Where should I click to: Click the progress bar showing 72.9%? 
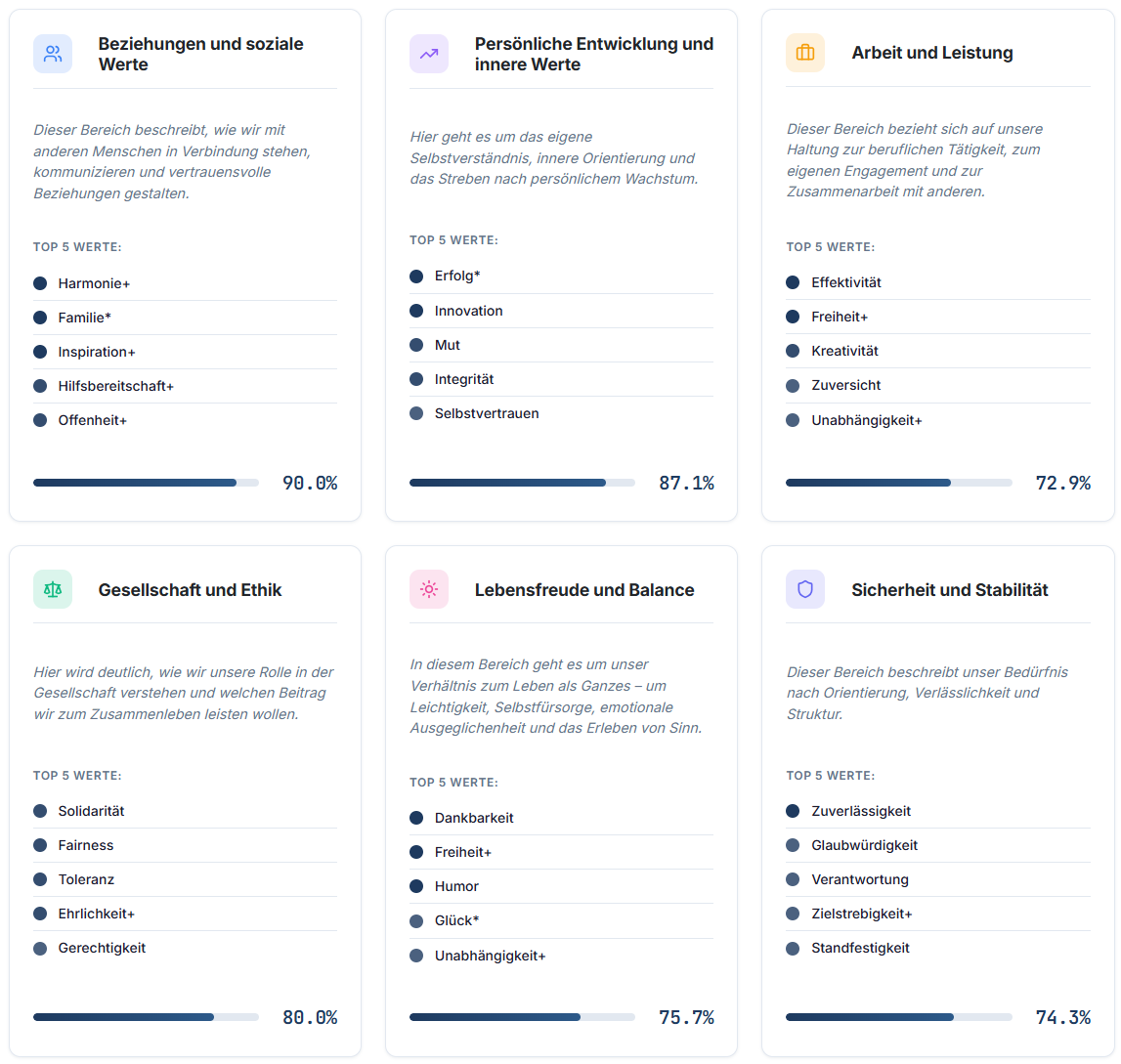(x=898, y=483)
